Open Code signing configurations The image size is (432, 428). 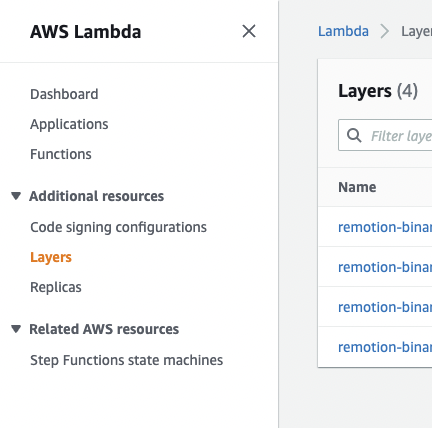click(118, 227)
